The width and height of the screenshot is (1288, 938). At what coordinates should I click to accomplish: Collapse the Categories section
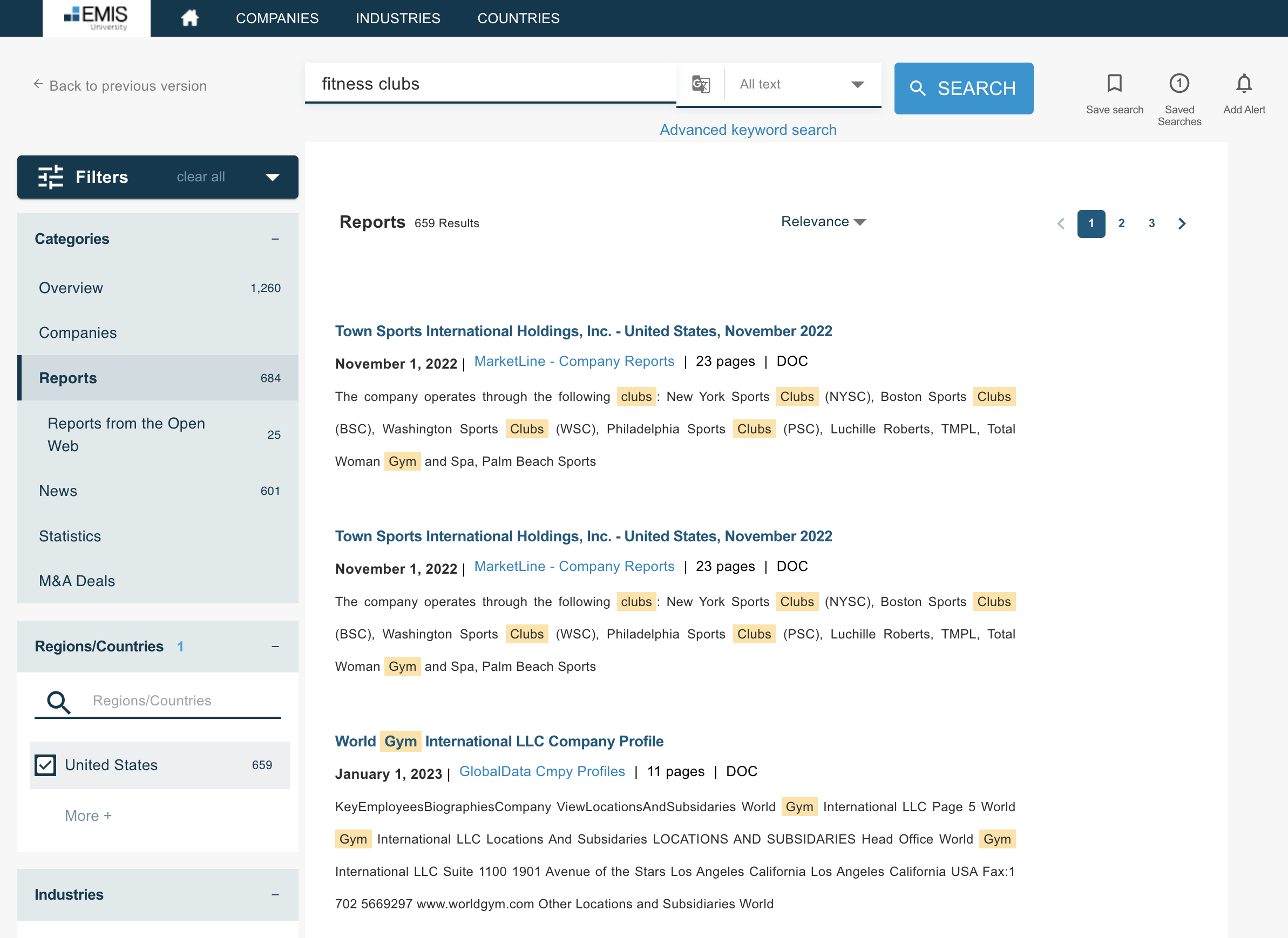(x=276, y=240)
